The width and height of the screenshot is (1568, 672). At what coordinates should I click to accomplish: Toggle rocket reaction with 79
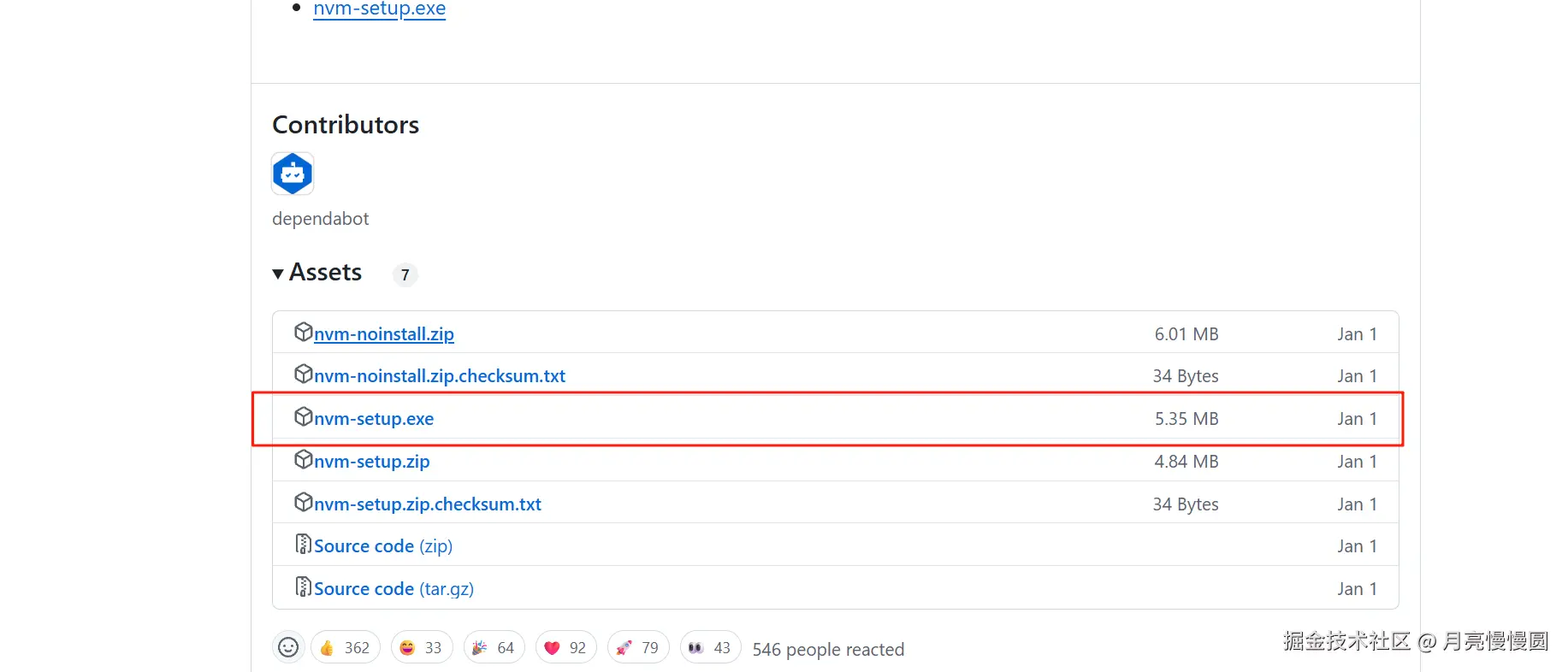coord(638,648)
